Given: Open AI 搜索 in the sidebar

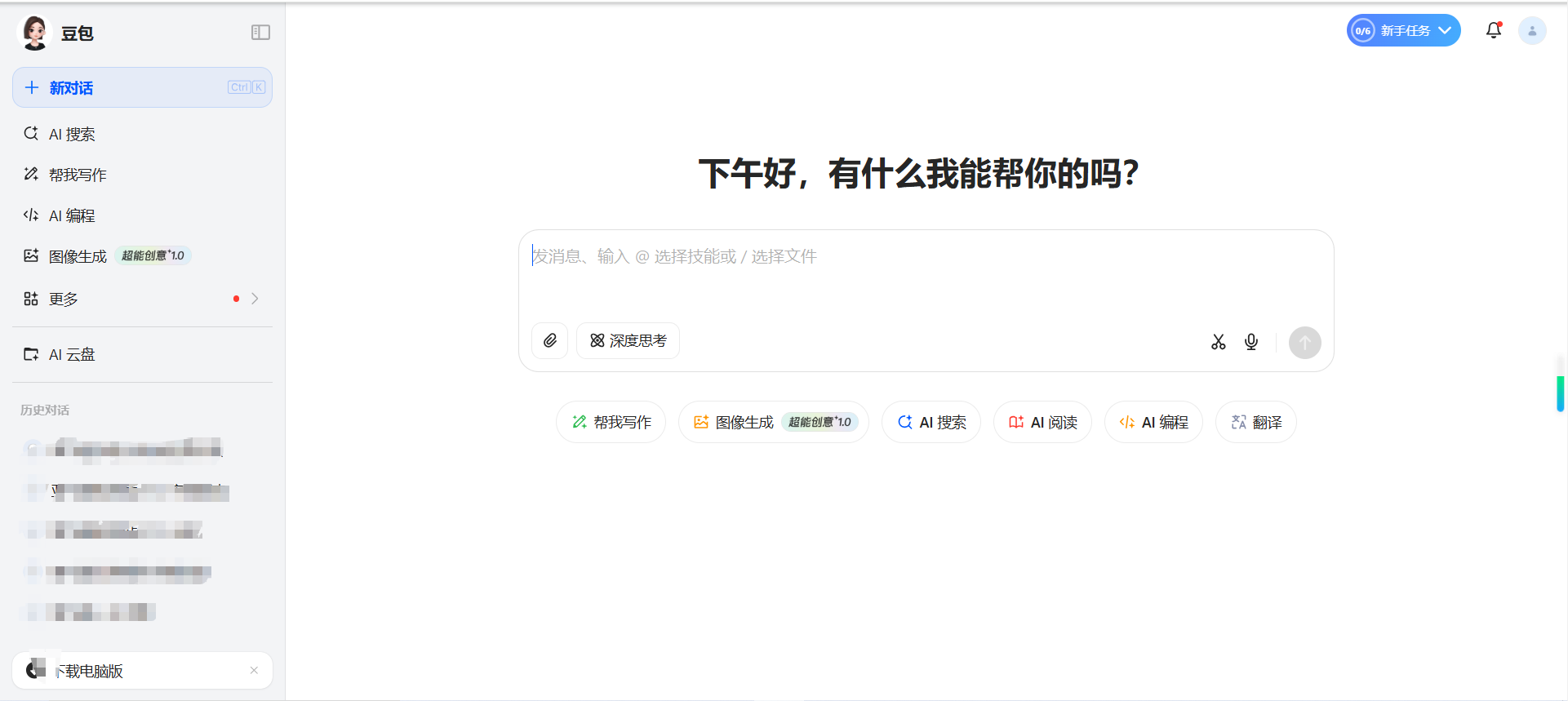Looking at the screenshot, I should point(142,134).
